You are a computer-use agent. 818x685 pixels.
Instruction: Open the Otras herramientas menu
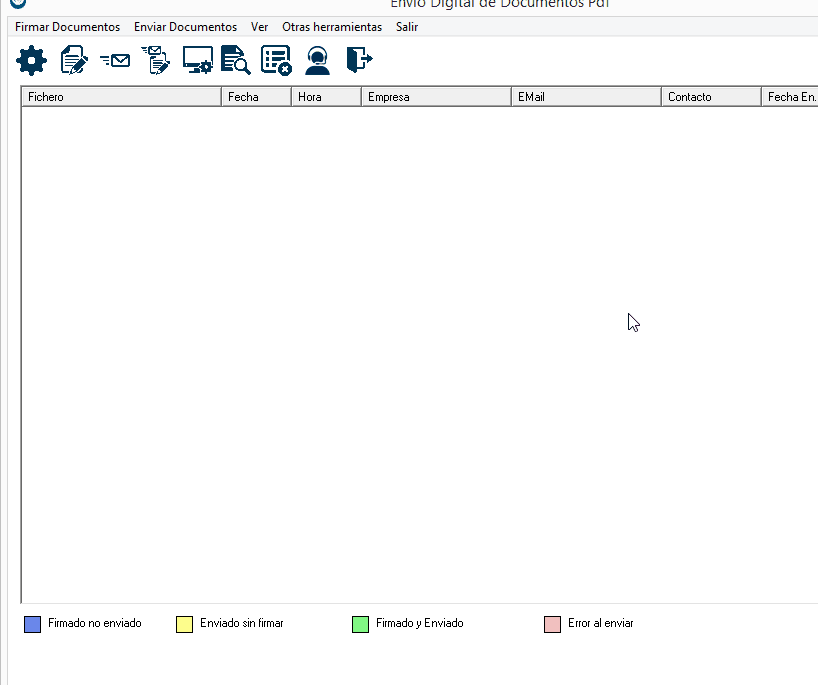click(332, 27)
